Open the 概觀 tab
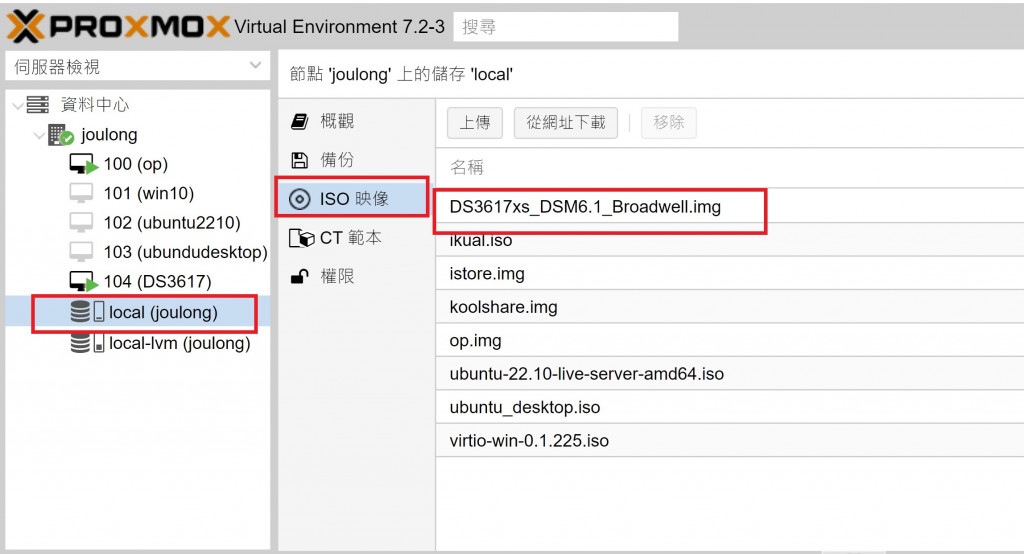 pyautogui.click(x=357, y=122)
